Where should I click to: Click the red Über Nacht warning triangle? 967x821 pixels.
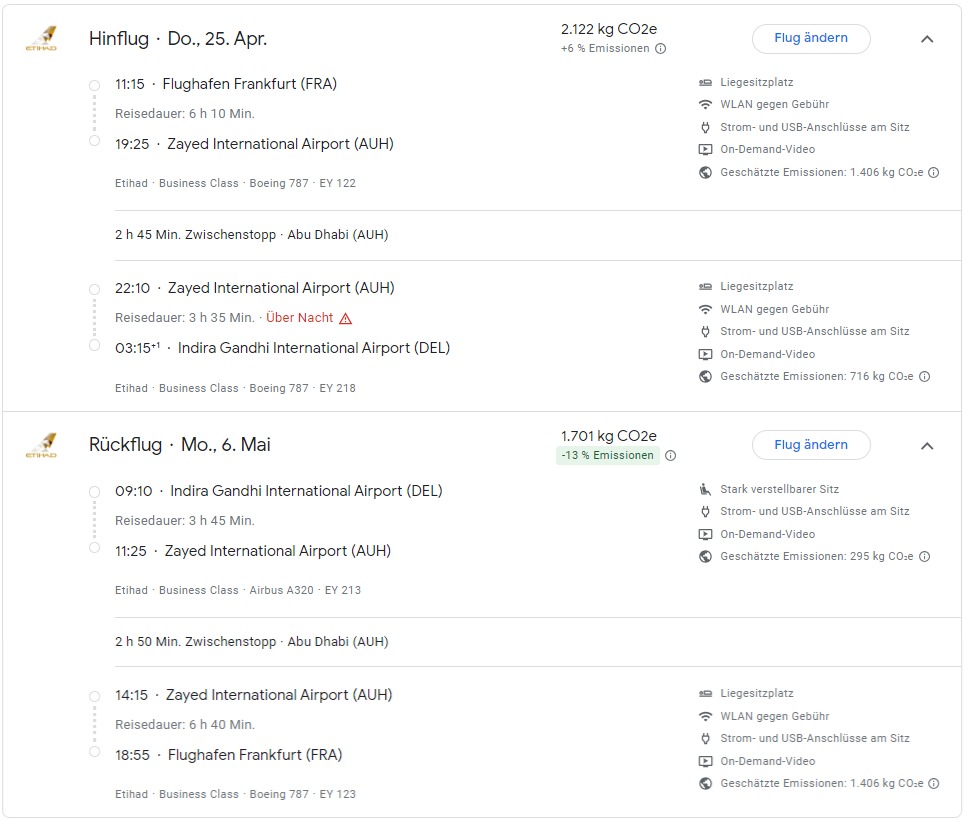pos(345,318)
